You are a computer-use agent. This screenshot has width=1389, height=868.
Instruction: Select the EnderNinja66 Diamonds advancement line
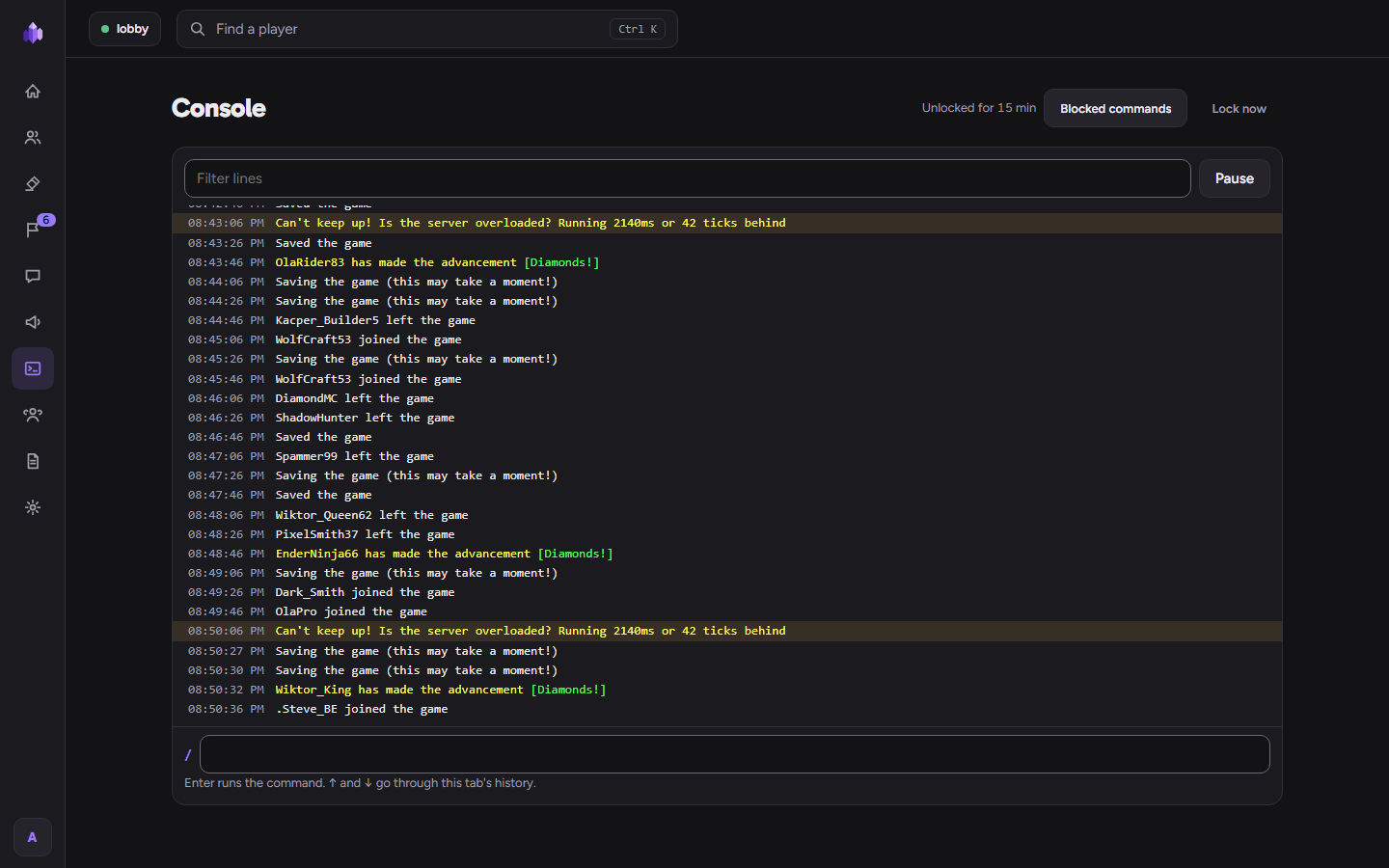pos(727,554)
